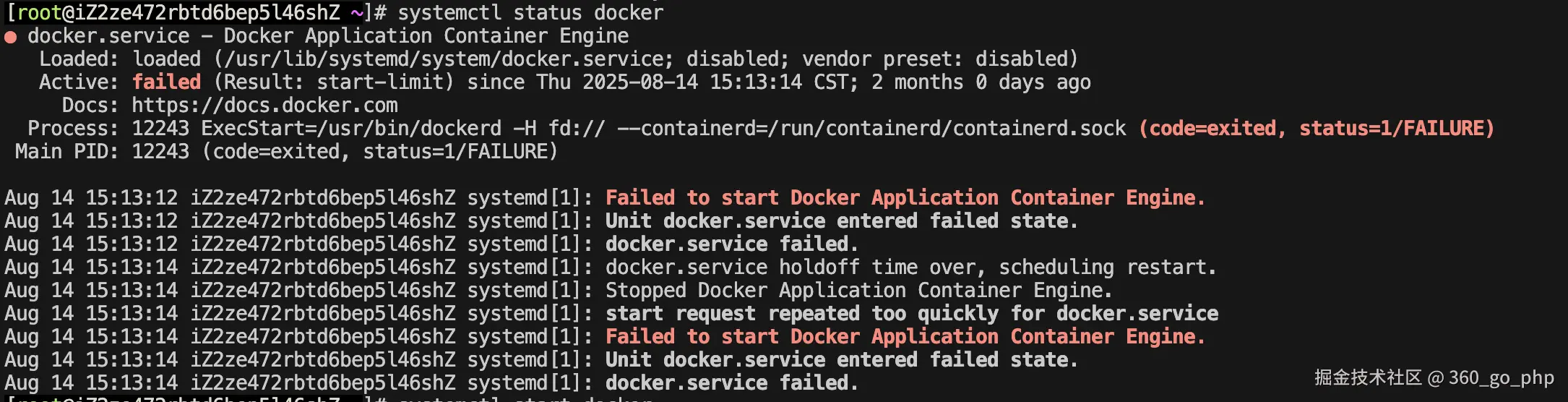The image size is (1568, 402).
Task: Click the red status dot before docker.service
Action: [11, 37]
